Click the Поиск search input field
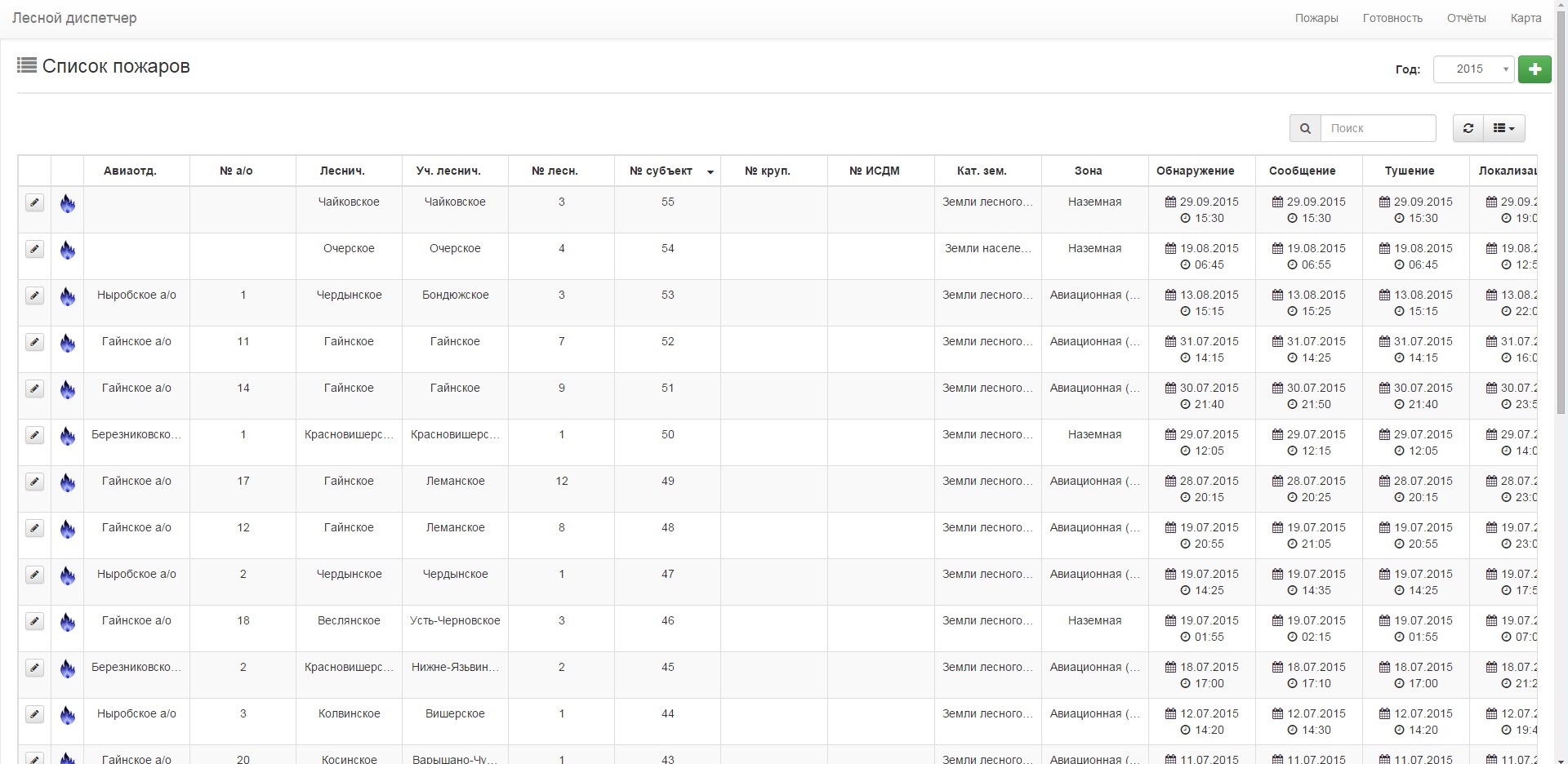This screenshot has width=1568, height=764. pos(1379,128)
